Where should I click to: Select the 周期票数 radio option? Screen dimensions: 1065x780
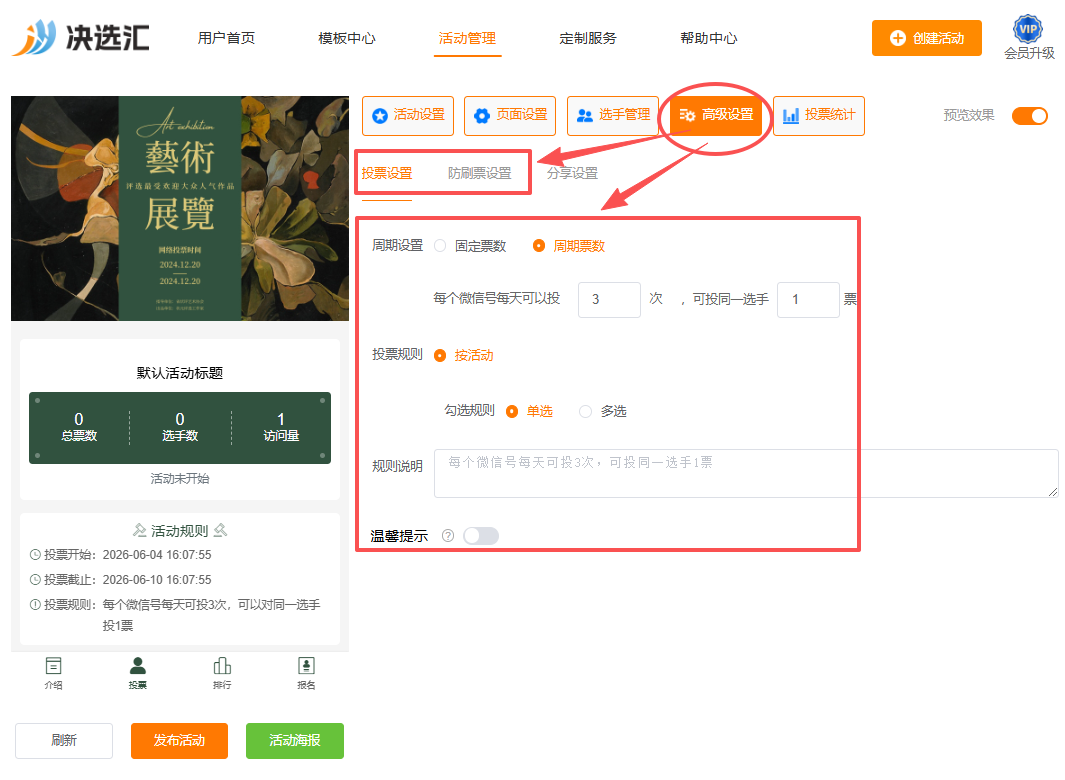pyautogui.click(x=539, y=246)
